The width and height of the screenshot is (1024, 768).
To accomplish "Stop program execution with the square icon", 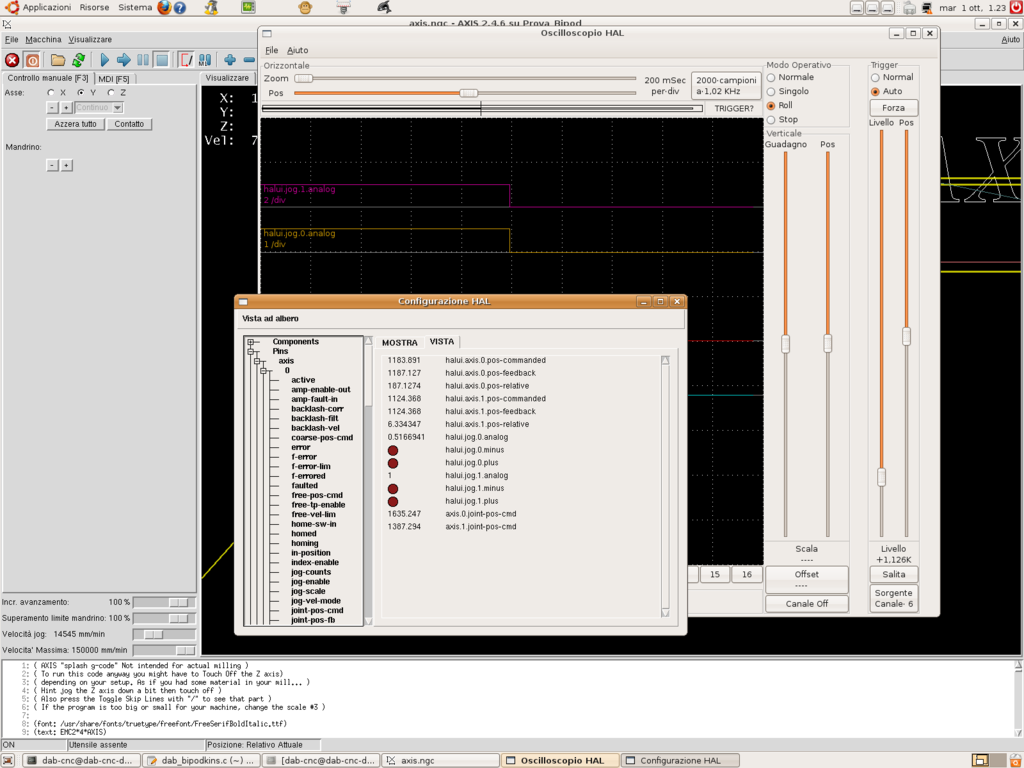I will (x=162, y=60).
